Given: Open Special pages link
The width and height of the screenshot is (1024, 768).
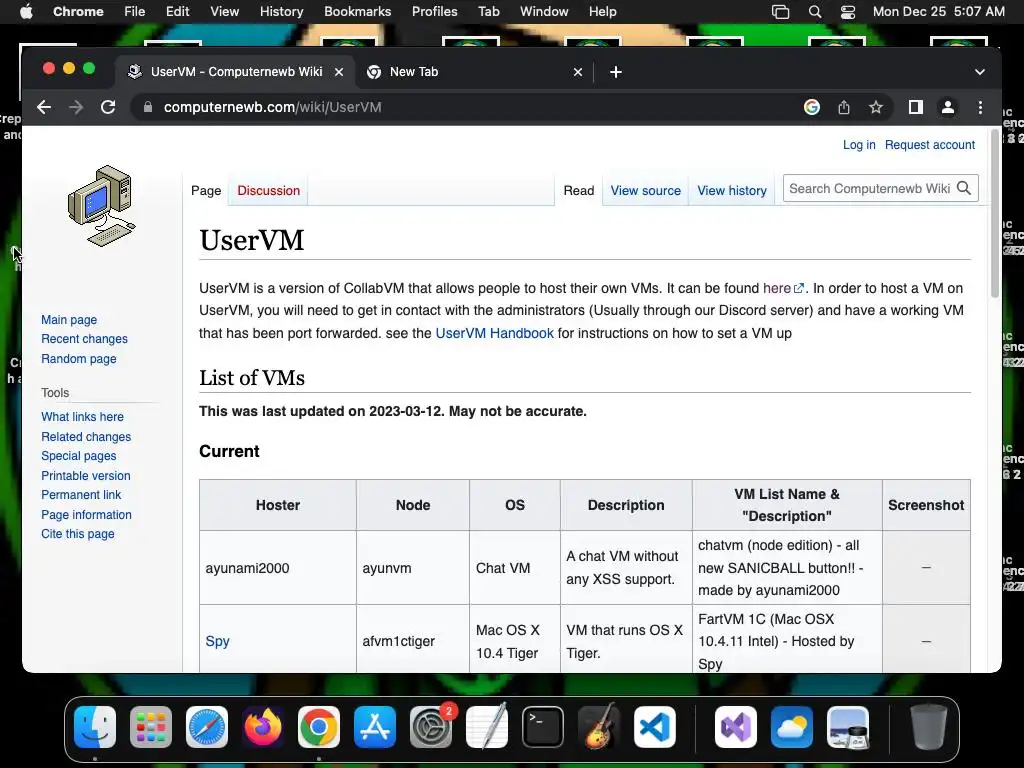Looking at the screenshot, I should (x=78, y=456).
